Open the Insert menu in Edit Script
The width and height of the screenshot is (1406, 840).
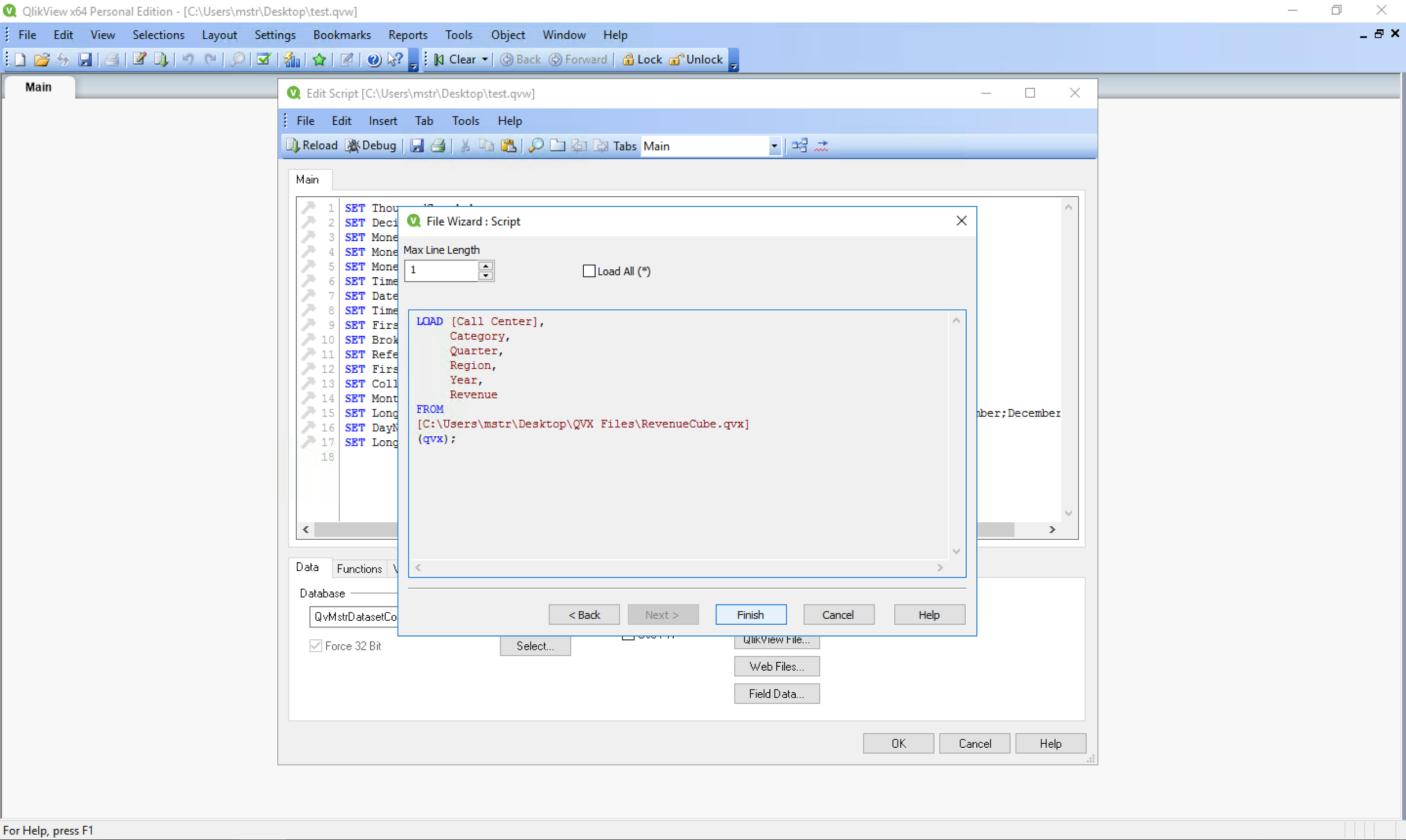[382, 120]
